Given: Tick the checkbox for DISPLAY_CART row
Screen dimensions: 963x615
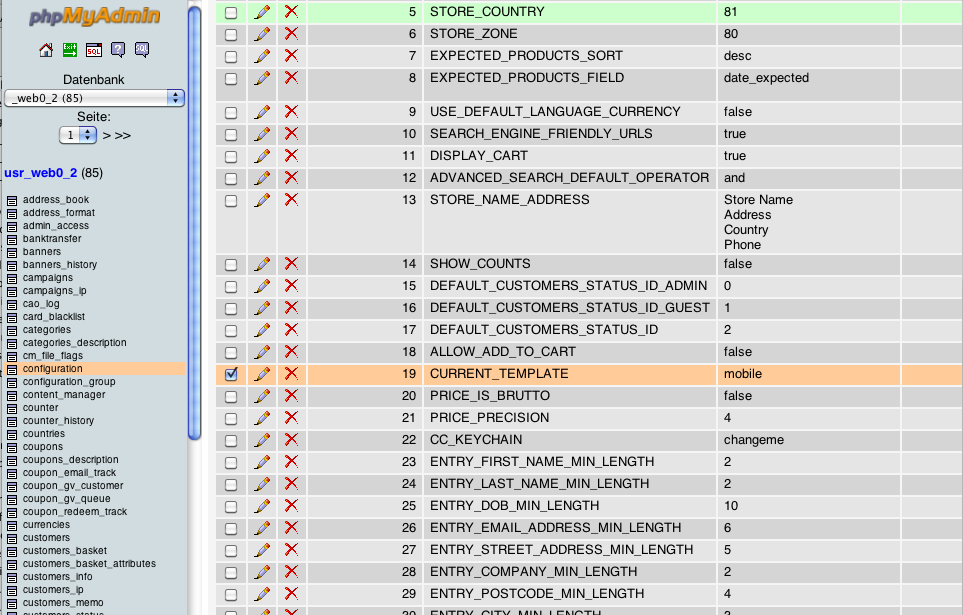Looking at the screenshot, I should [x=232, y=156].
